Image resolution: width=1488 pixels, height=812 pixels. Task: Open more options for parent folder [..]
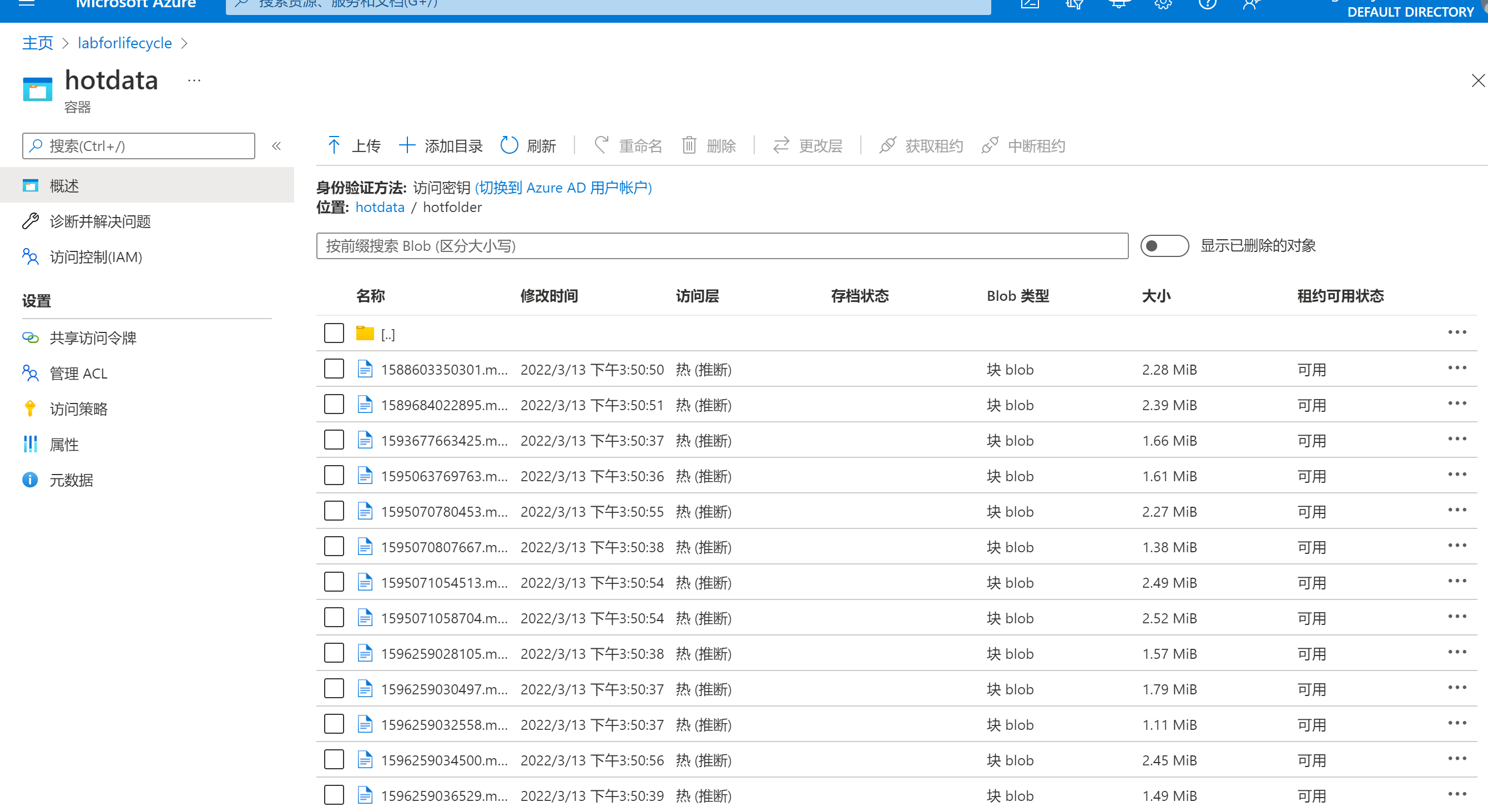[x=1457, y=332]
